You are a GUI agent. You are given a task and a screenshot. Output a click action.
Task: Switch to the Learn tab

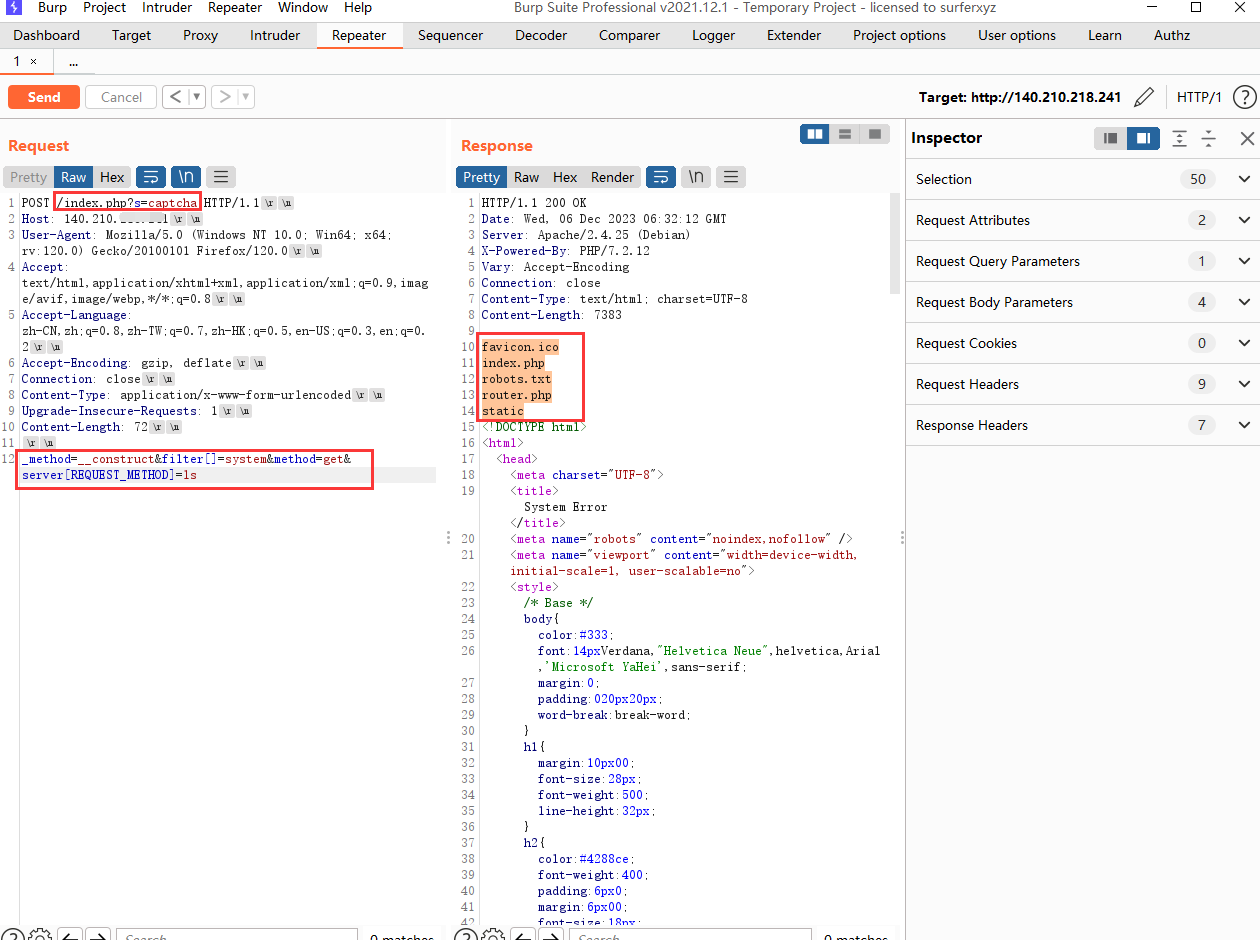click(x=1104, y=35)
